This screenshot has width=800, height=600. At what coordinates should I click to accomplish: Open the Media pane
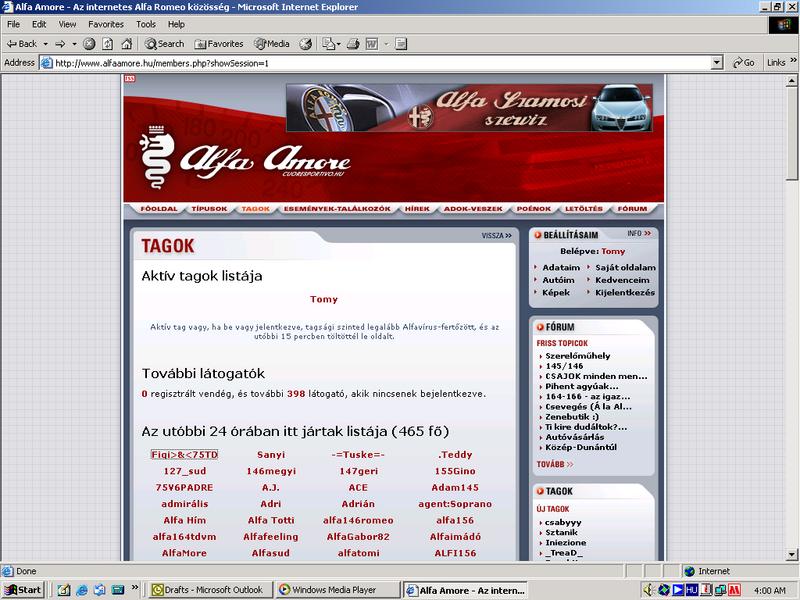272,44
